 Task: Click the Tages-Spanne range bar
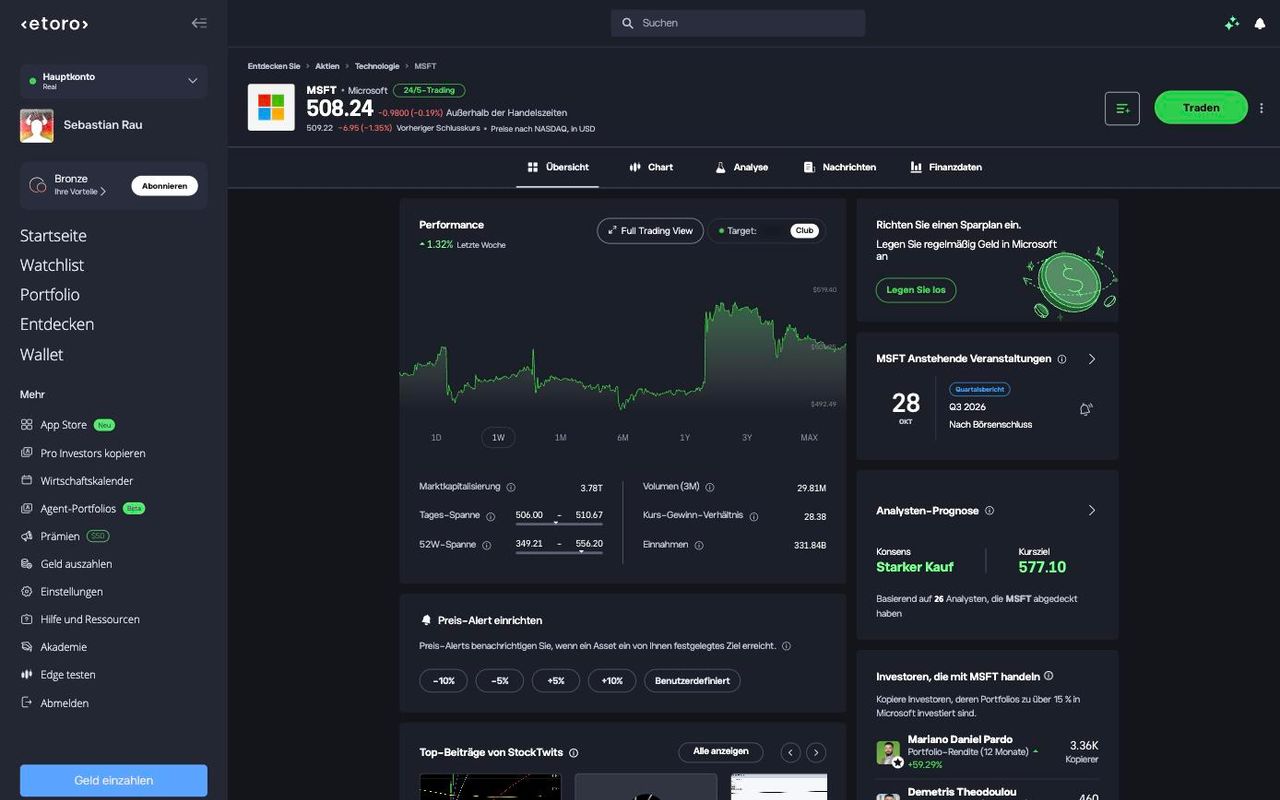[x=559, y=522]
